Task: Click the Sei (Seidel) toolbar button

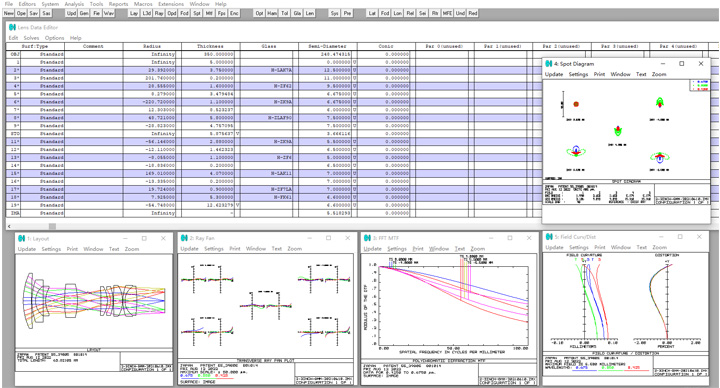Action: [x=422, y=13]
